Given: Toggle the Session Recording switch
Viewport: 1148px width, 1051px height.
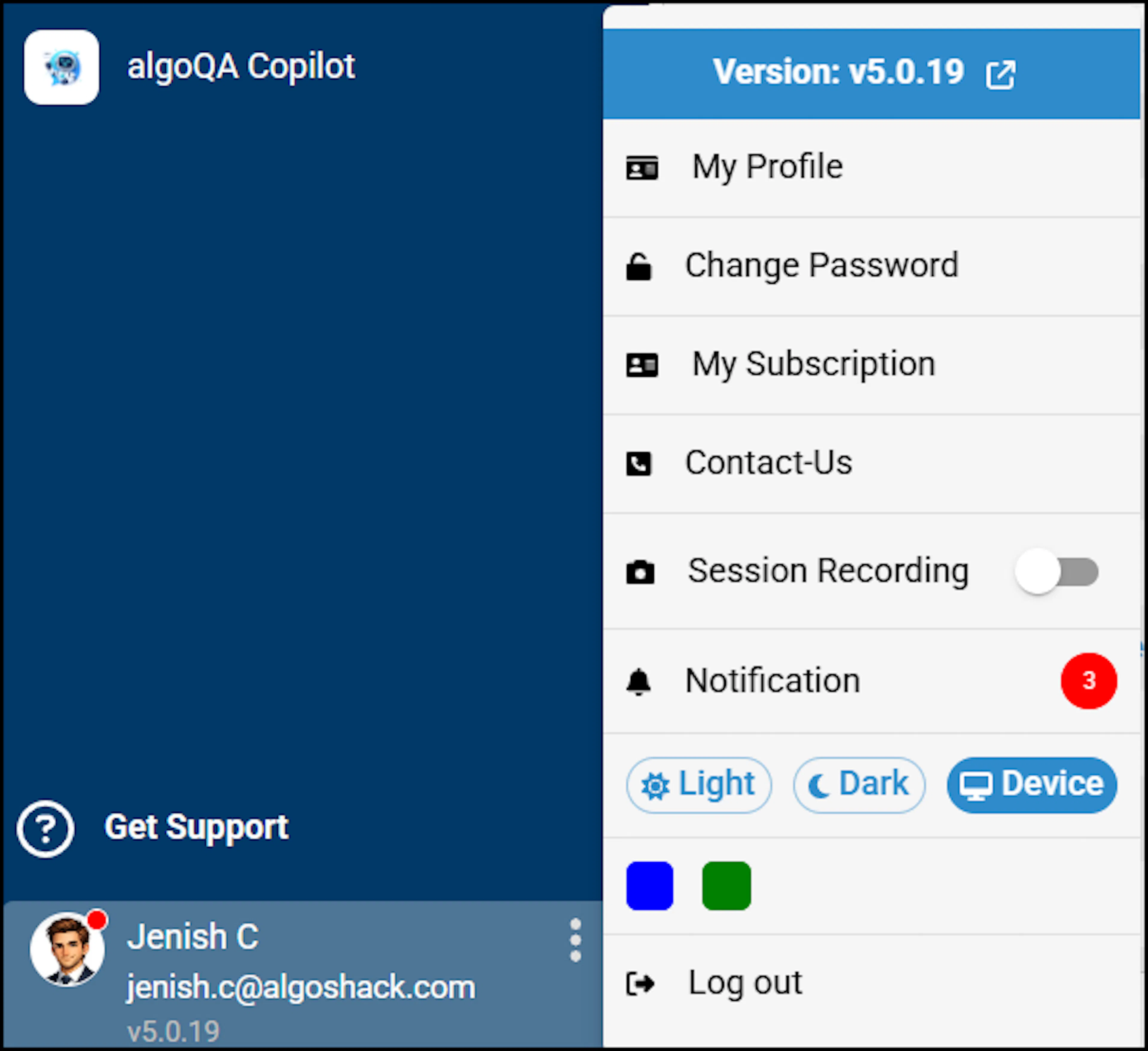Looking at the screenshot, I should (x=1056, y=572).
